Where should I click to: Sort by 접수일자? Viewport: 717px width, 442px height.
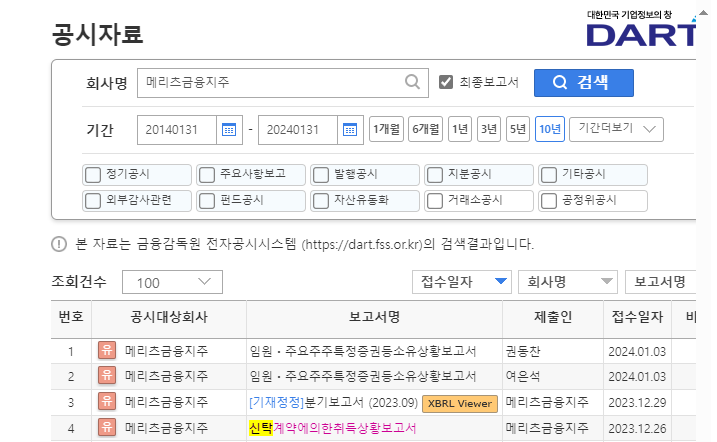[464, 282]
